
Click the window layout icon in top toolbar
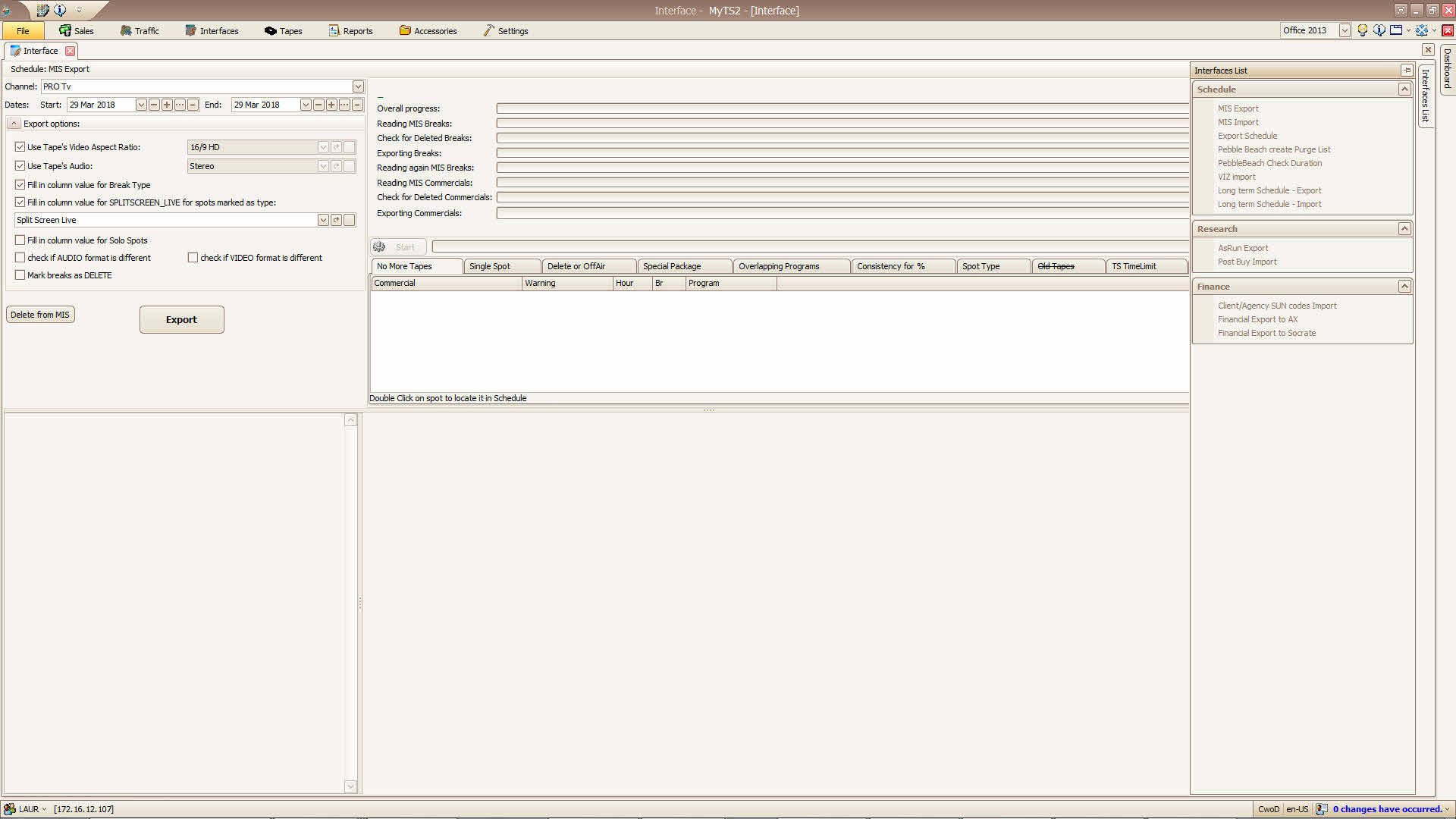[1396, 30]
